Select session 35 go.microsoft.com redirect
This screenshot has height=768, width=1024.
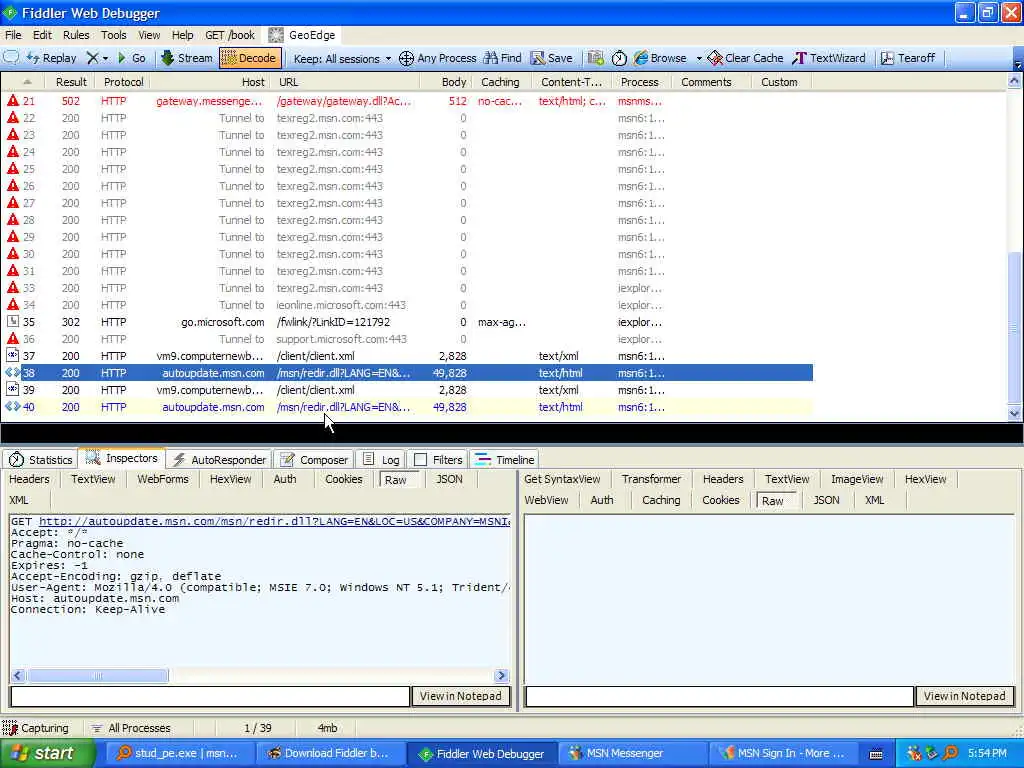(406, 322)
